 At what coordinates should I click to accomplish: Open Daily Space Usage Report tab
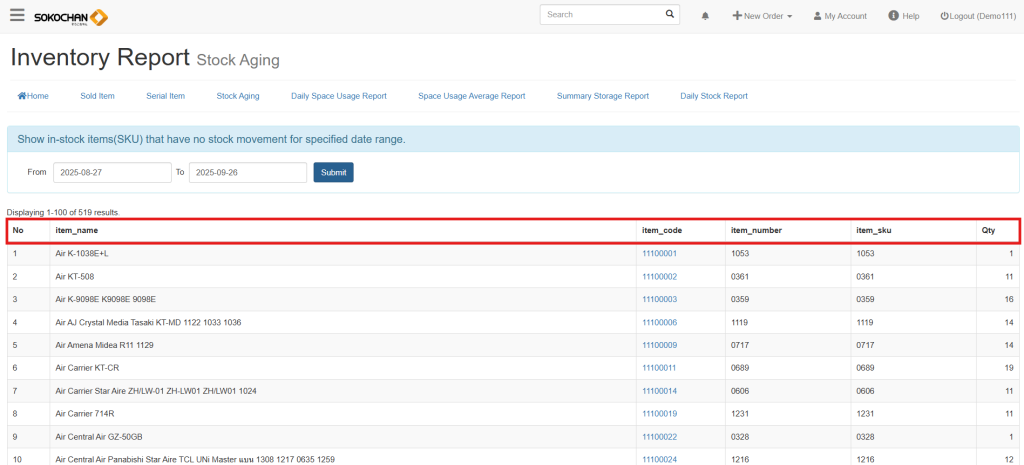(338, 96)
